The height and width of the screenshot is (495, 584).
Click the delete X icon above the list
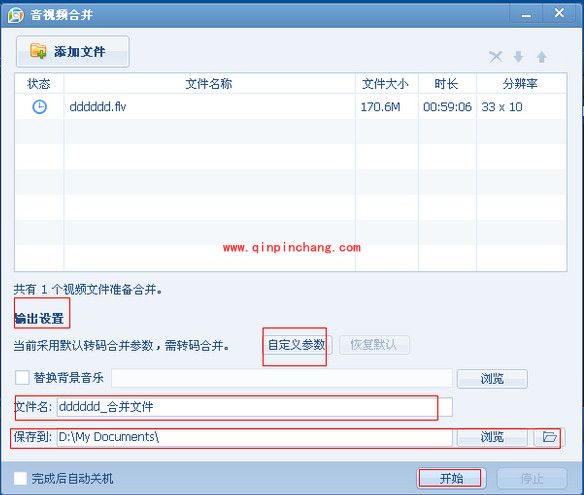click(495, 57)
